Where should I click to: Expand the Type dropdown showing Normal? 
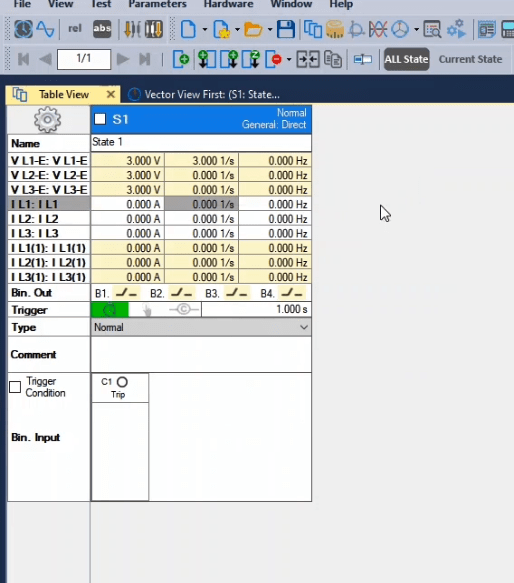click(x=201, y=328)
